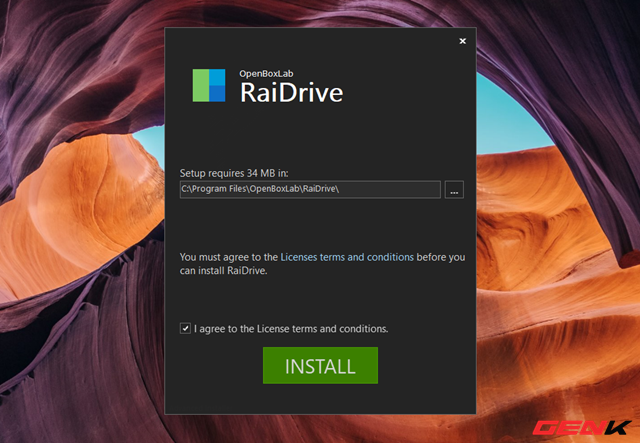Click the "I agree to the License terms and conditions." label
This screenshot has height=443, width=640.
tap(291, 329)
